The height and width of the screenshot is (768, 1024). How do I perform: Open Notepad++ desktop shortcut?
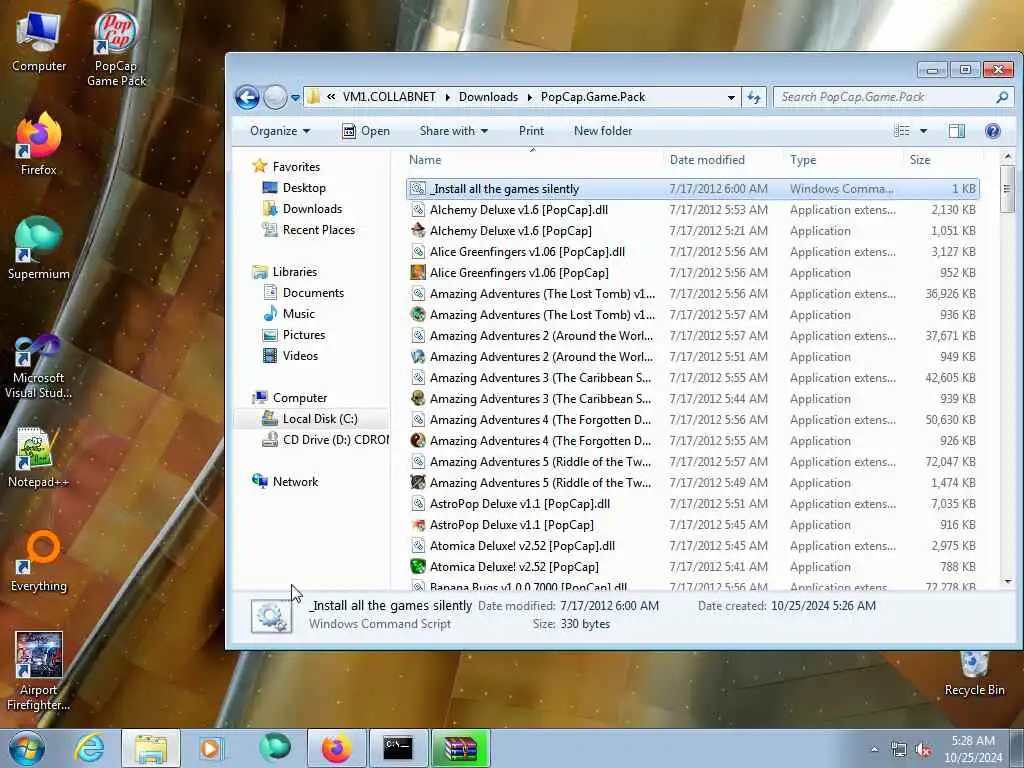tap(39, 458)
